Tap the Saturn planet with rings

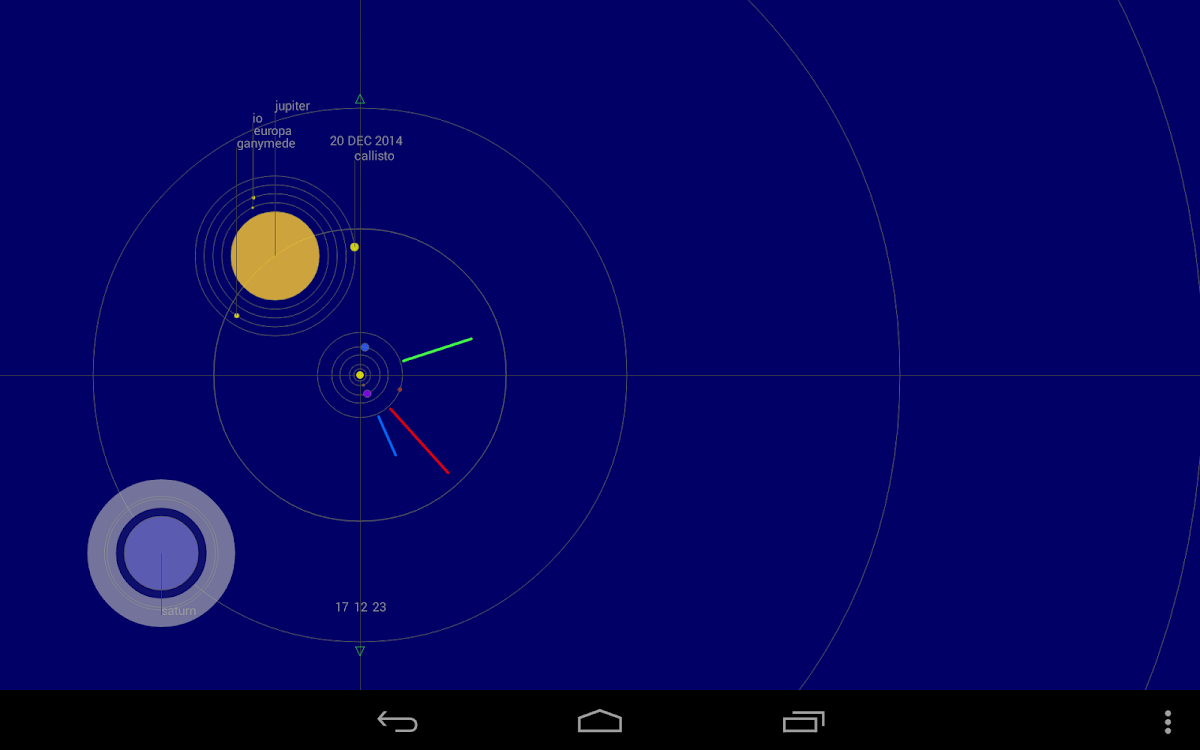pos(161,553)
